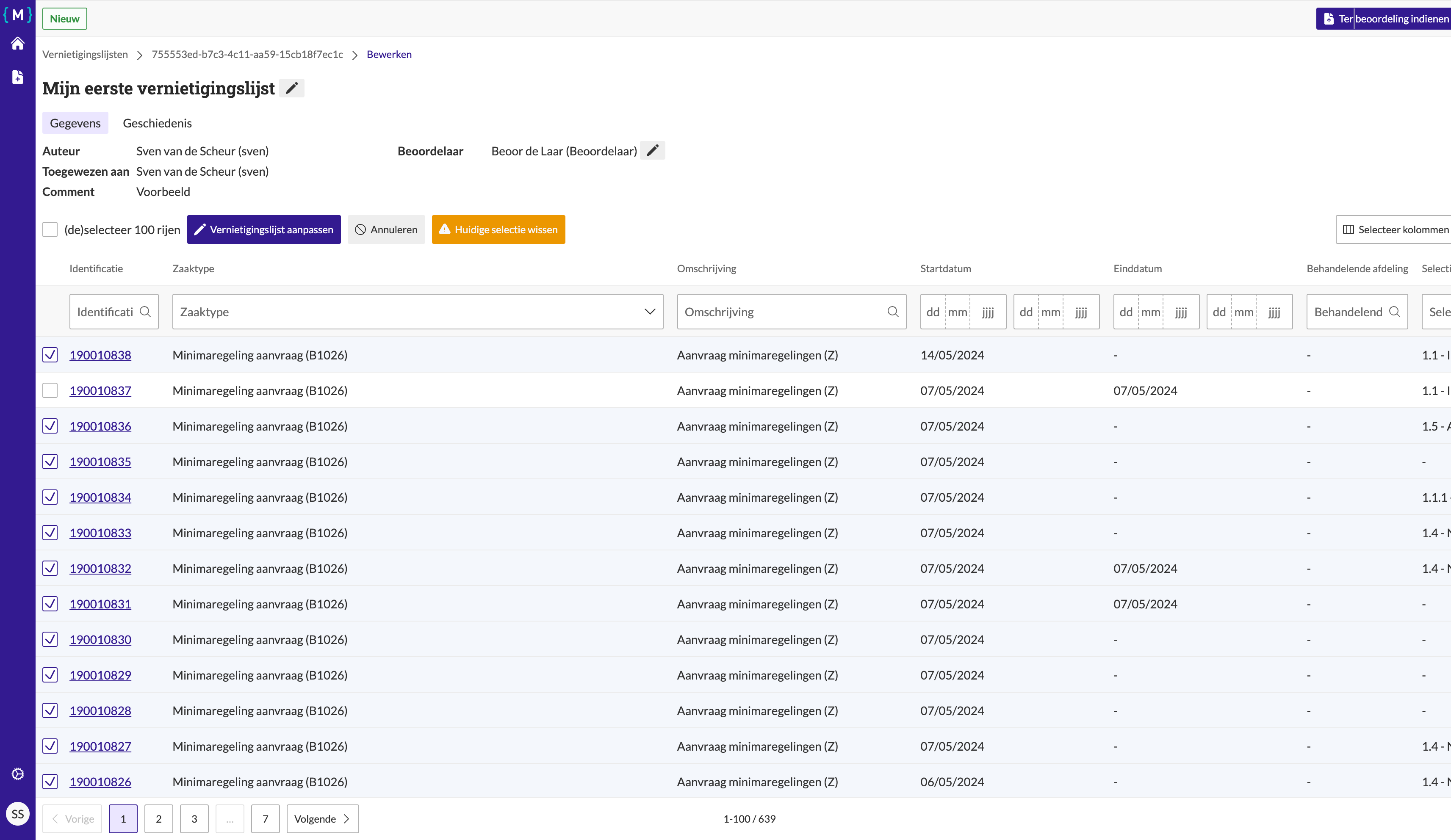
Task: Uncheck row 190010827
Action: click(50, 746)
